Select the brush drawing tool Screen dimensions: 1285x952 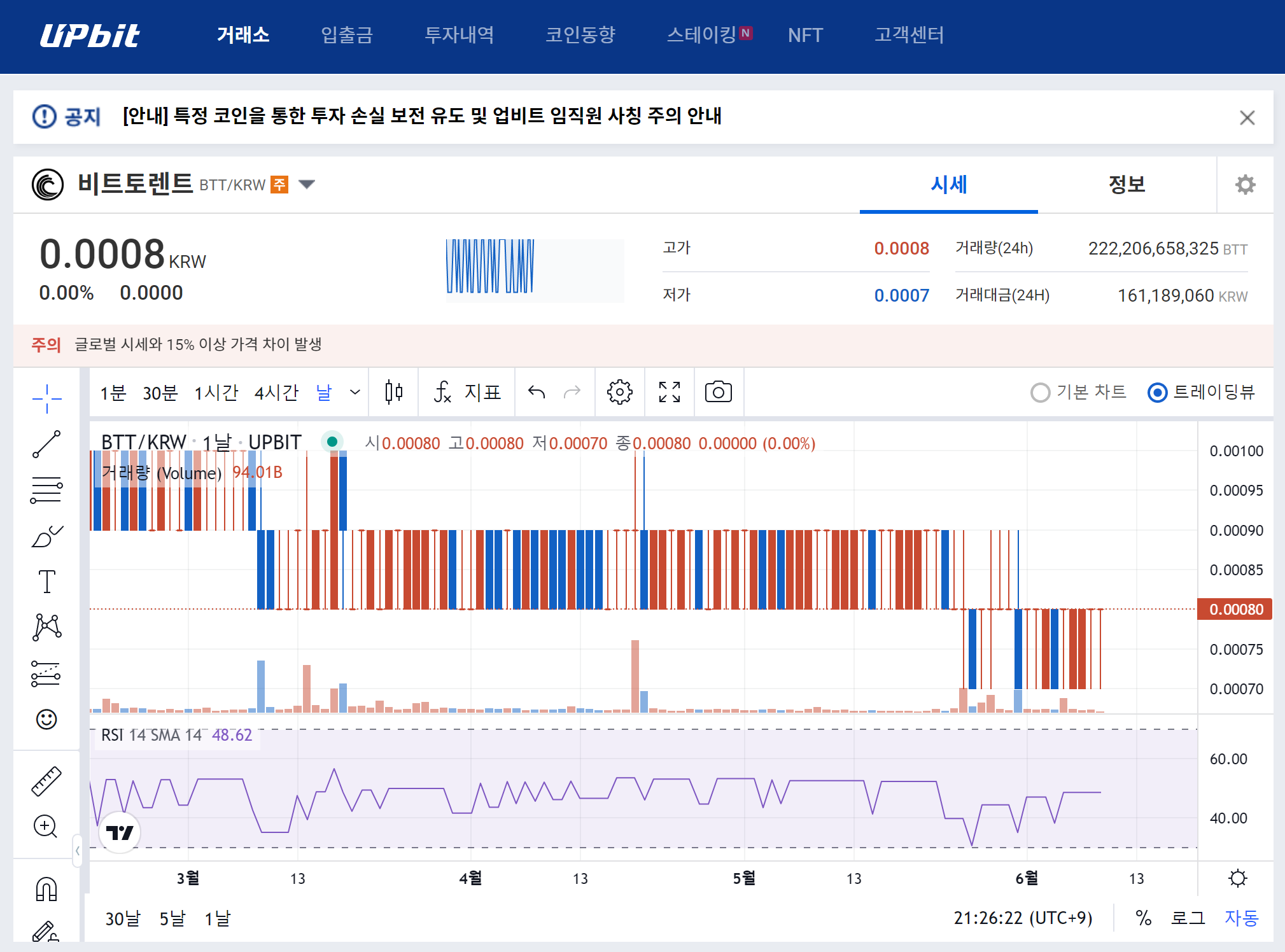click(x=46, y=536)
